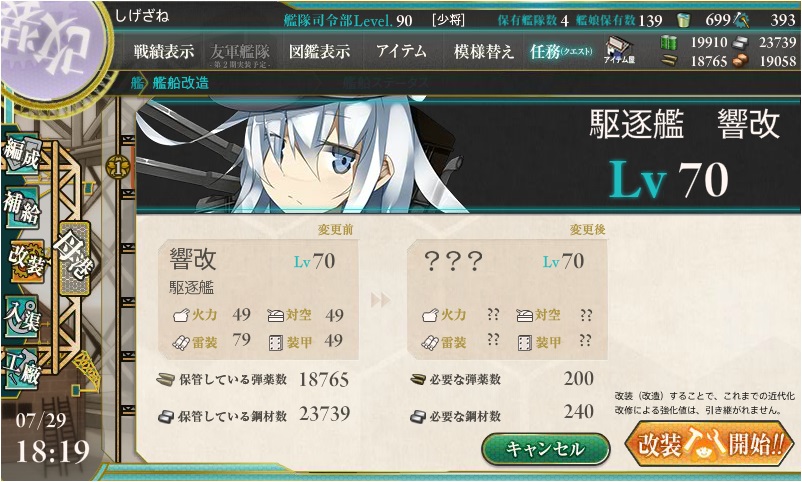
Task: Select the 補給 resupply icon
Action: [x=21, y=207]
